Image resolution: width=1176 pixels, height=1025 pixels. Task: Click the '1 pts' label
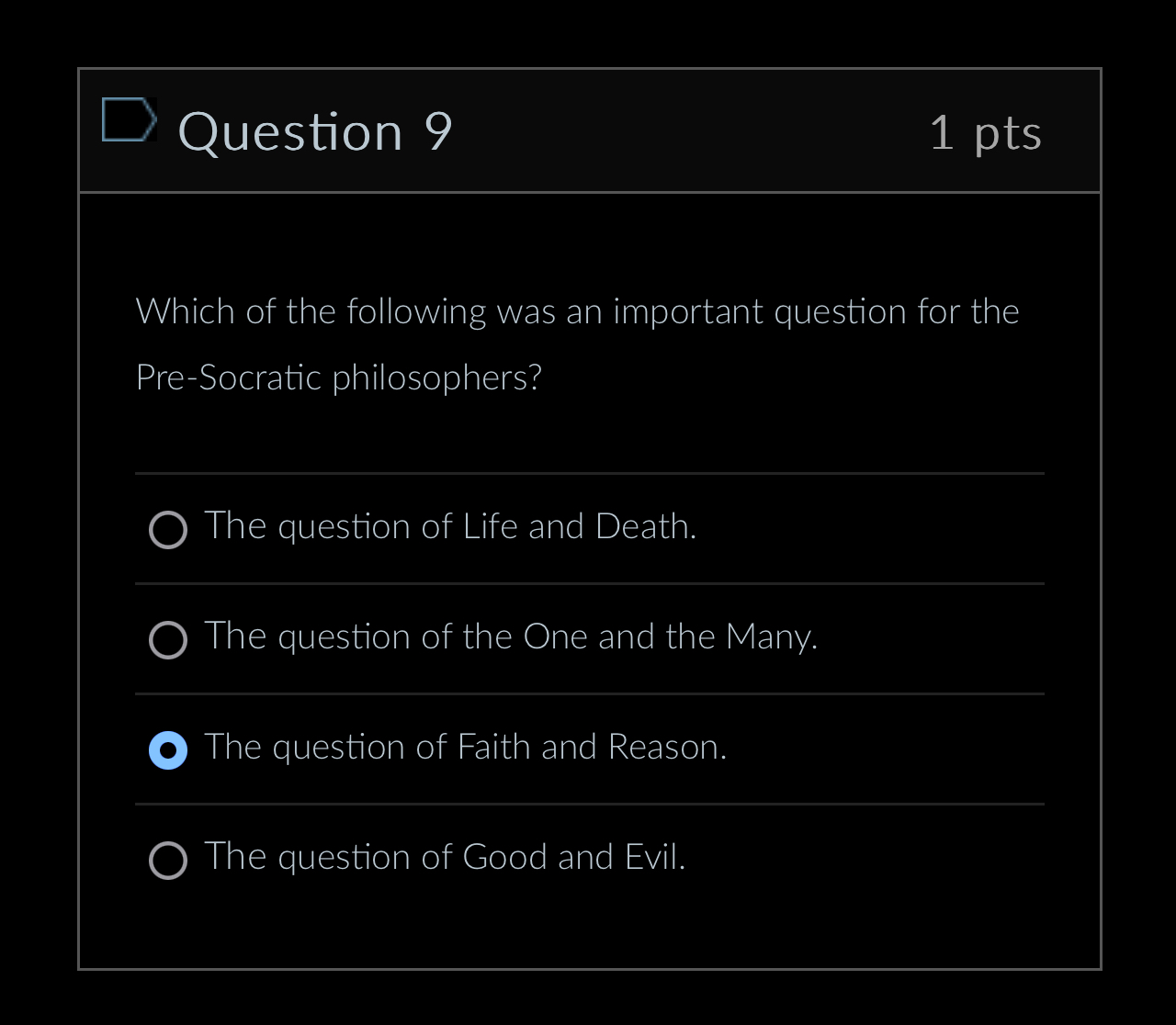985,131
